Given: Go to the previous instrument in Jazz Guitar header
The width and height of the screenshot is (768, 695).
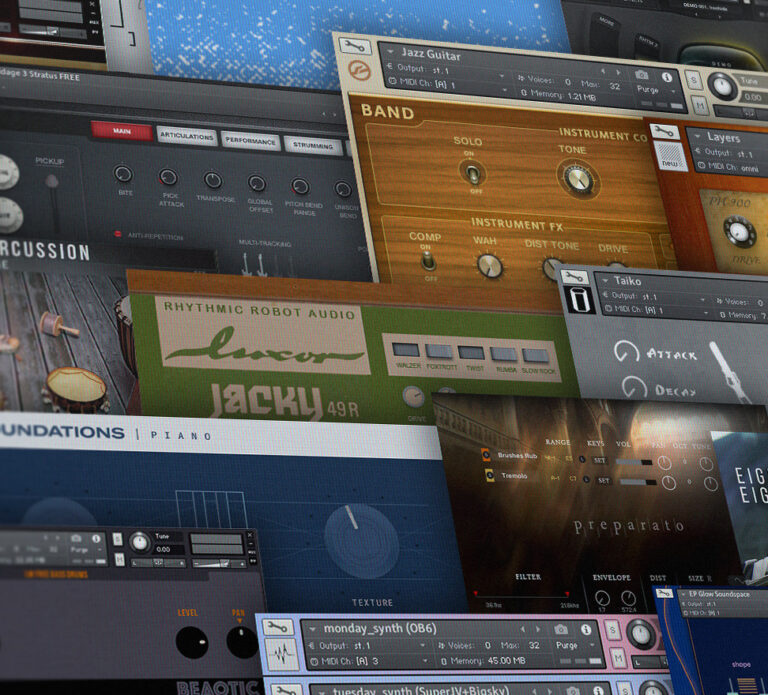Looking at the screenshot, I should coord(603,72).
